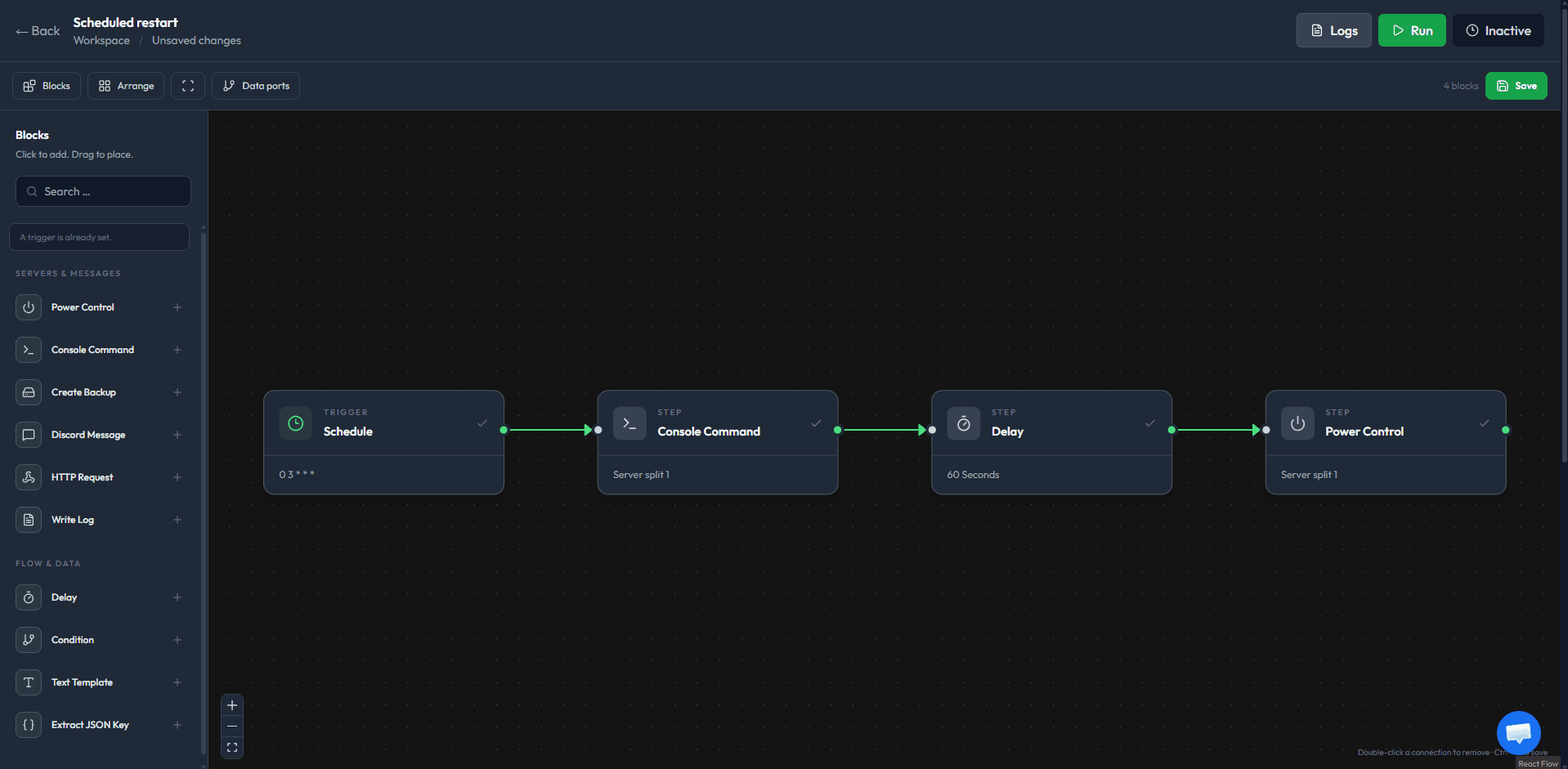Add HTTP Request block with plus
The height and width of the screenshot is (769, 1568).
[x=177, y=477]
